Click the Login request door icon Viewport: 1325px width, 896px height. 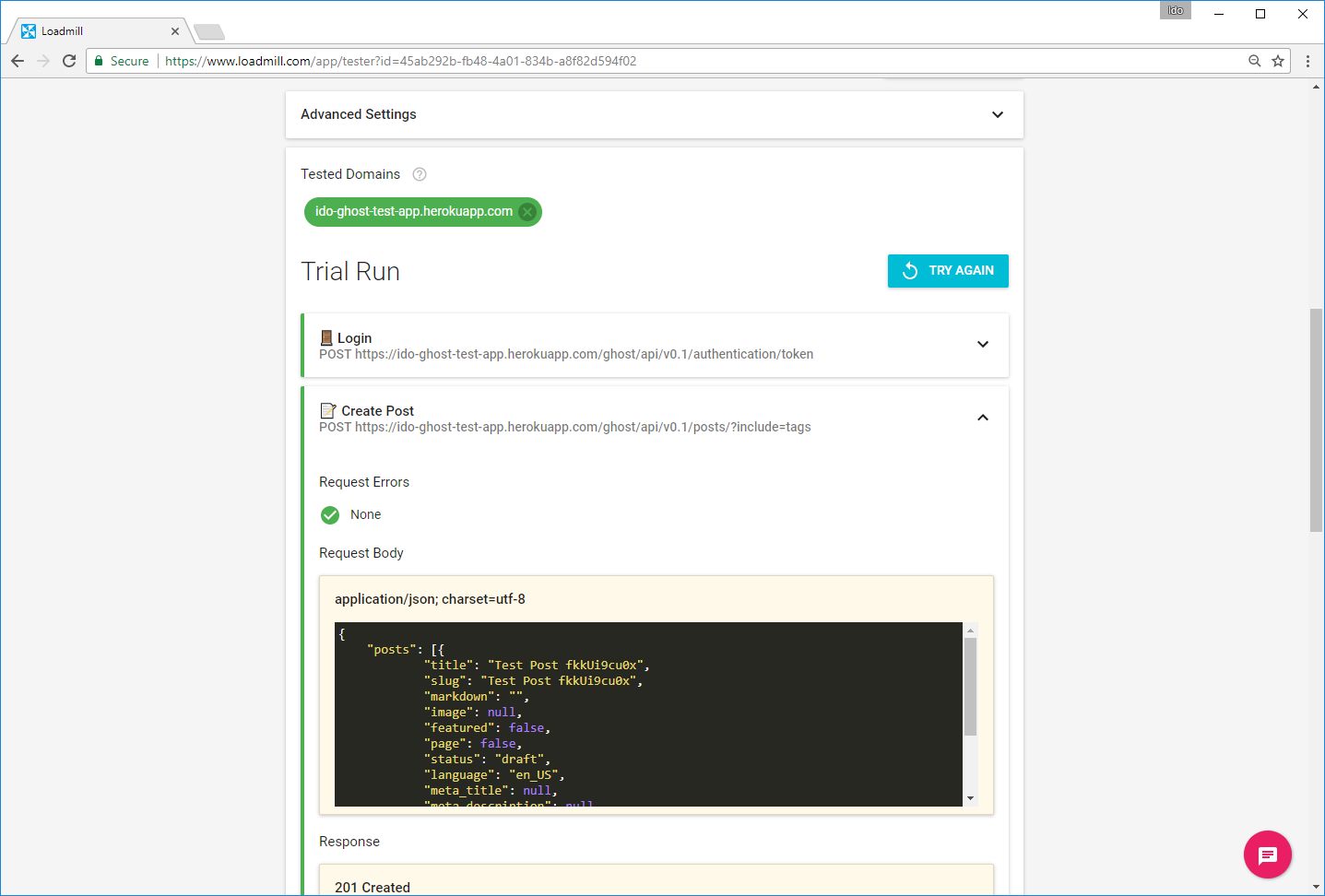(326, 338)
